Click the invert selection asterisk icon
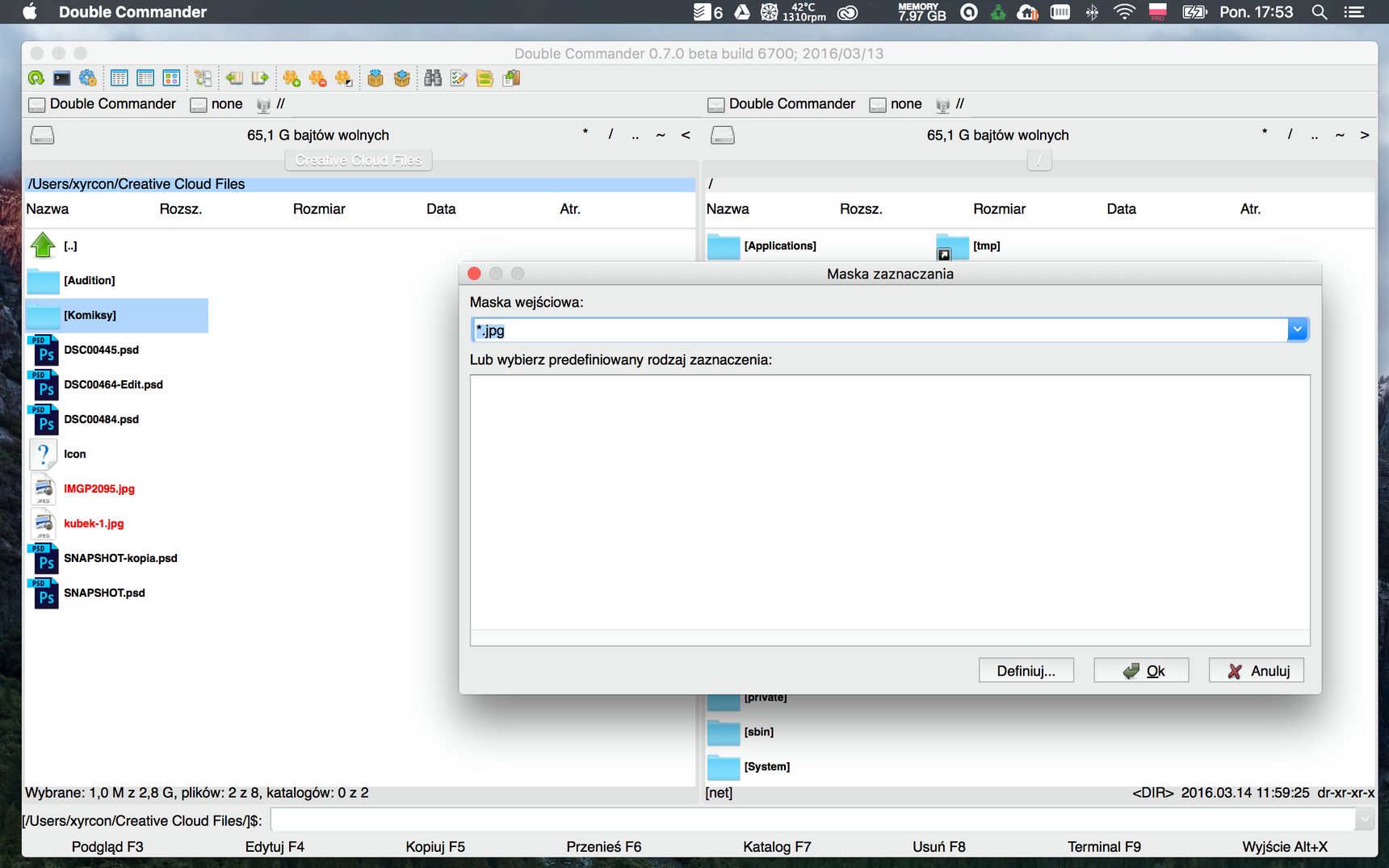 tap(344, 78)
